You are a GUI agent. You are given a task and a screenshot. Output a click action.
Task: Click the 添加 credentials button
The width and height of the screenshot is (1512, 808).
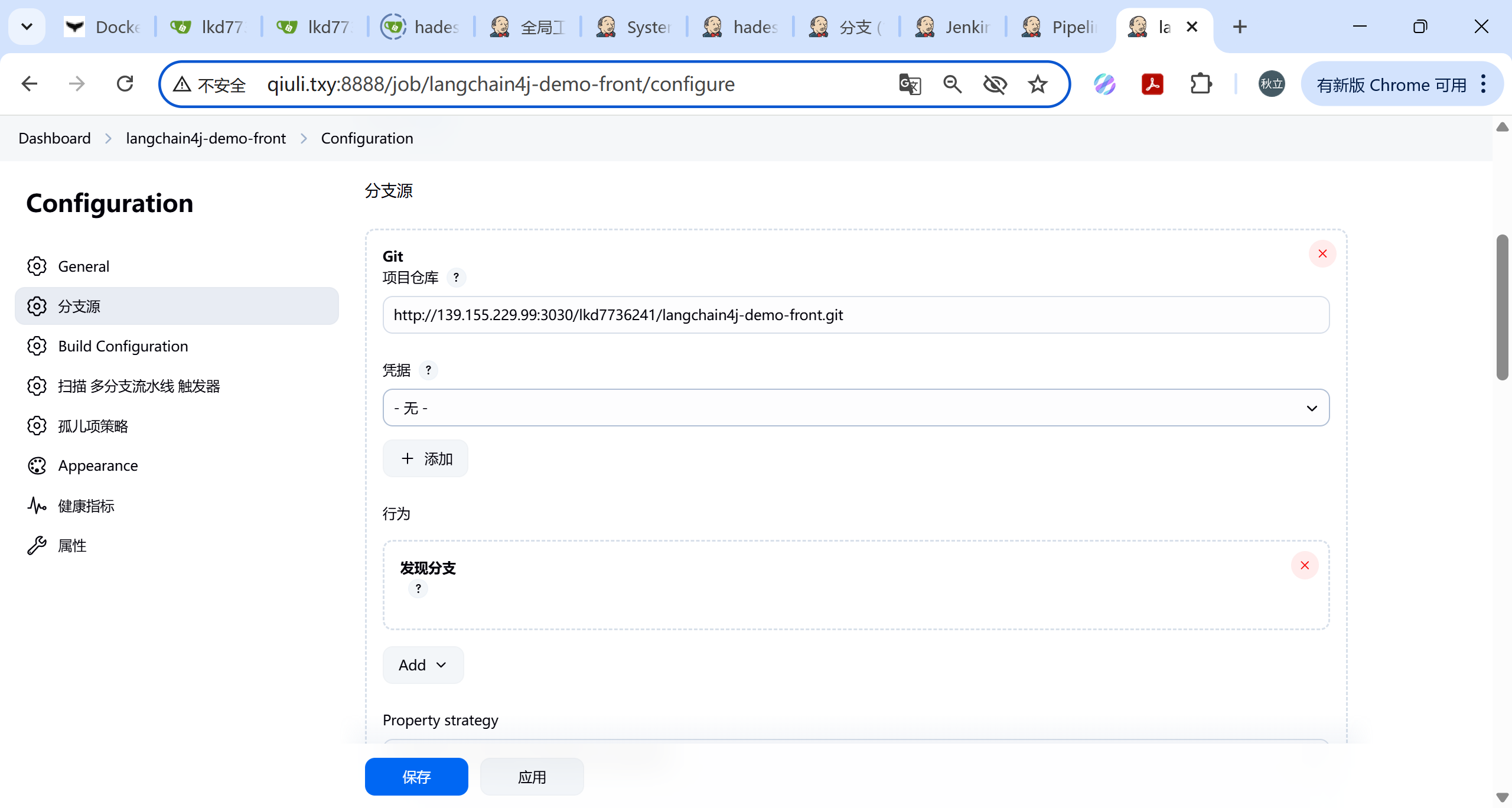(x=425, y=459)
